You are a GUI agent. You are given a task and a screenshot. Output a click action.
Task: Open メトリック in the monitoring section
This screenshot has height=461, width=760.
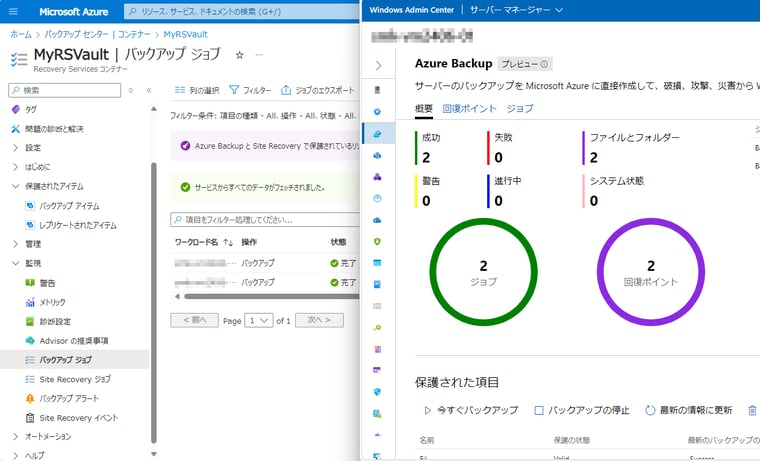(52, 302)
